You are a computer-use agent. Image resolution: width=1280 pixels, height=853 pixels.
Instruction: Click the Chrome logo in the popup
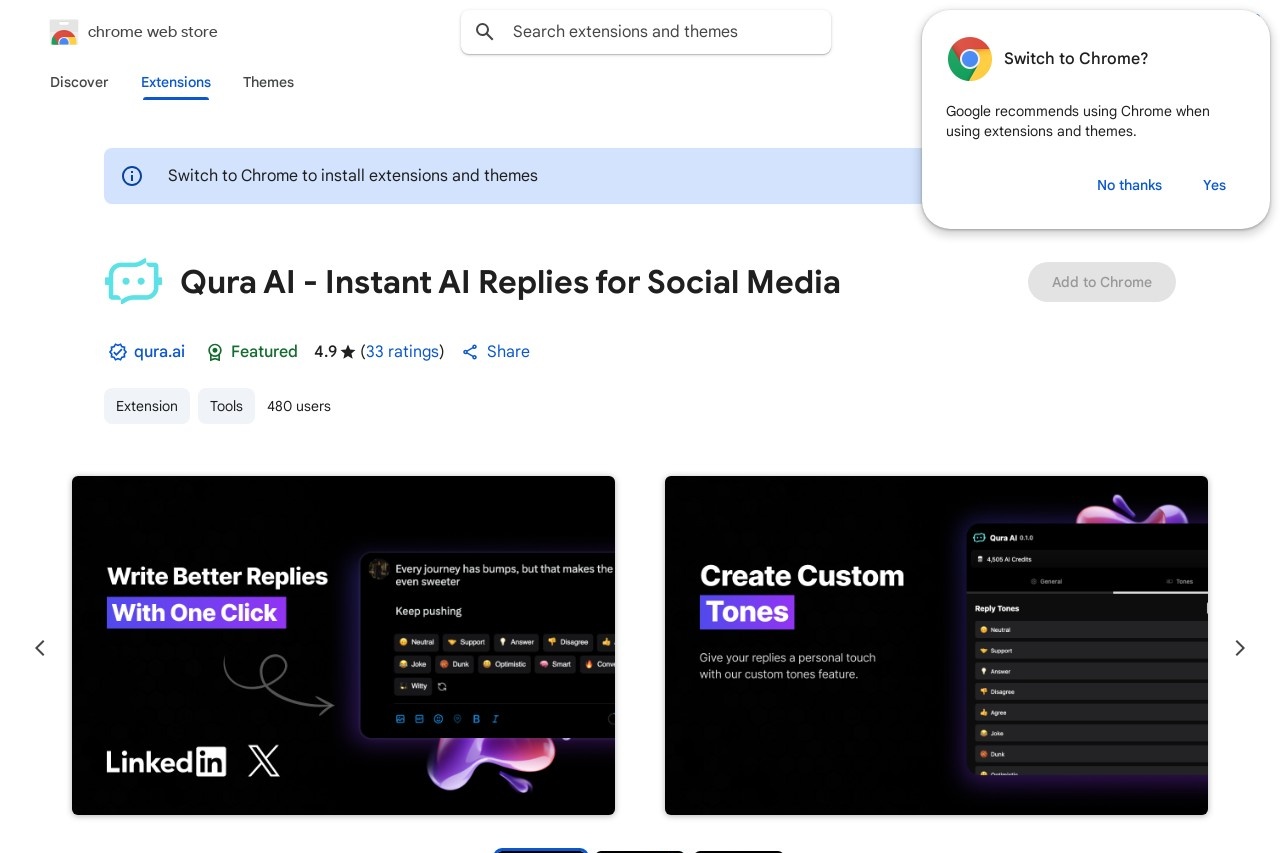969,59
